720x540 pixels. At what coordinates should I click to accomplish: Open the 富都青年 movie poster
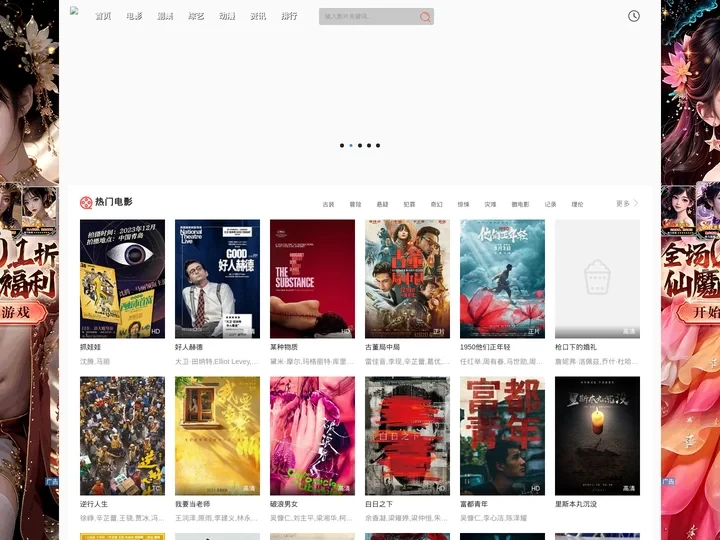502,436
